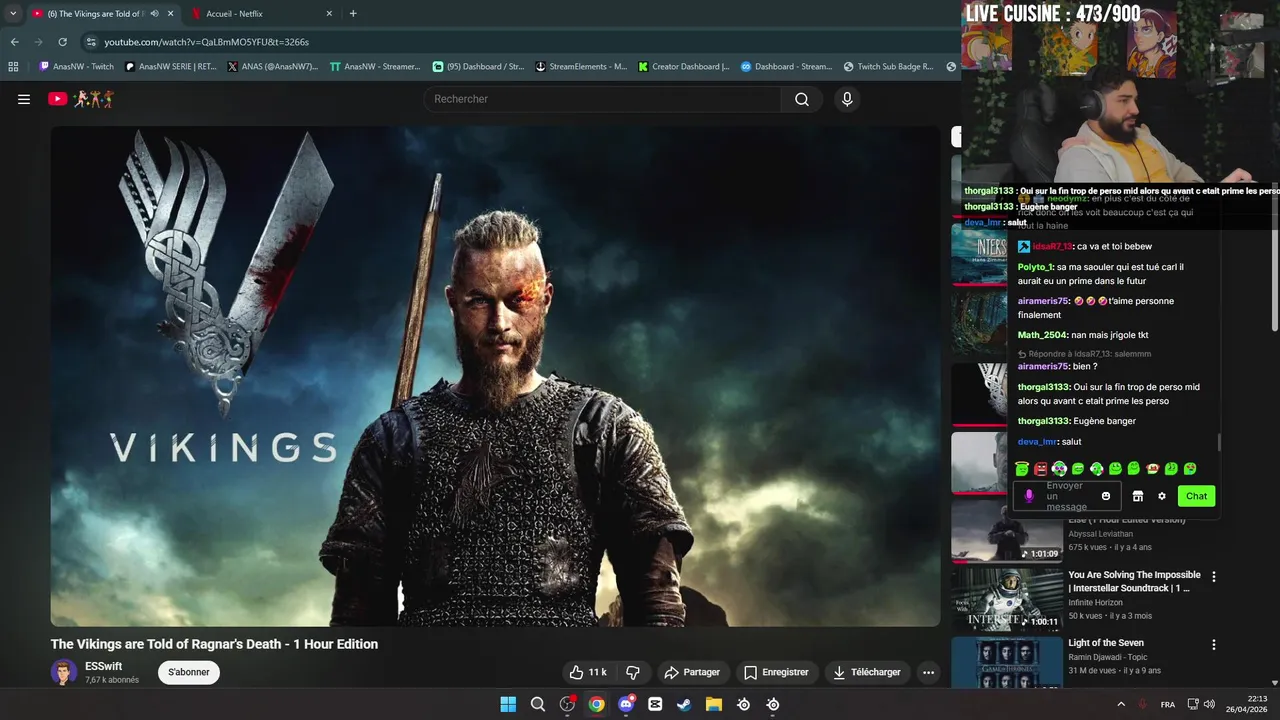Open the bookmarks apps grid icon
Screen dimensions: 1280x720
point(13,67)
